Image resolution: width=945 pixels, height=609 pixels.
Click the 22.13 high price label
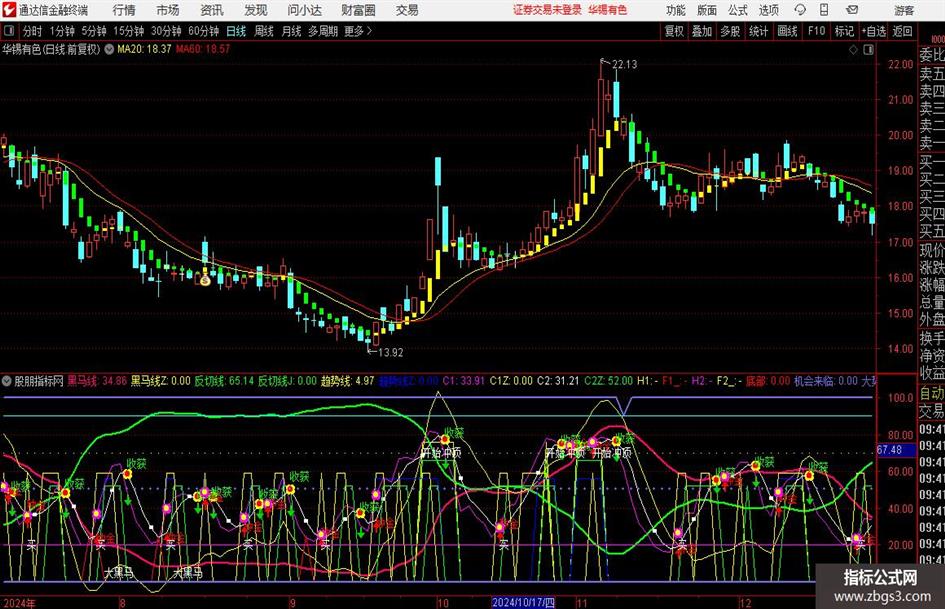624,64
